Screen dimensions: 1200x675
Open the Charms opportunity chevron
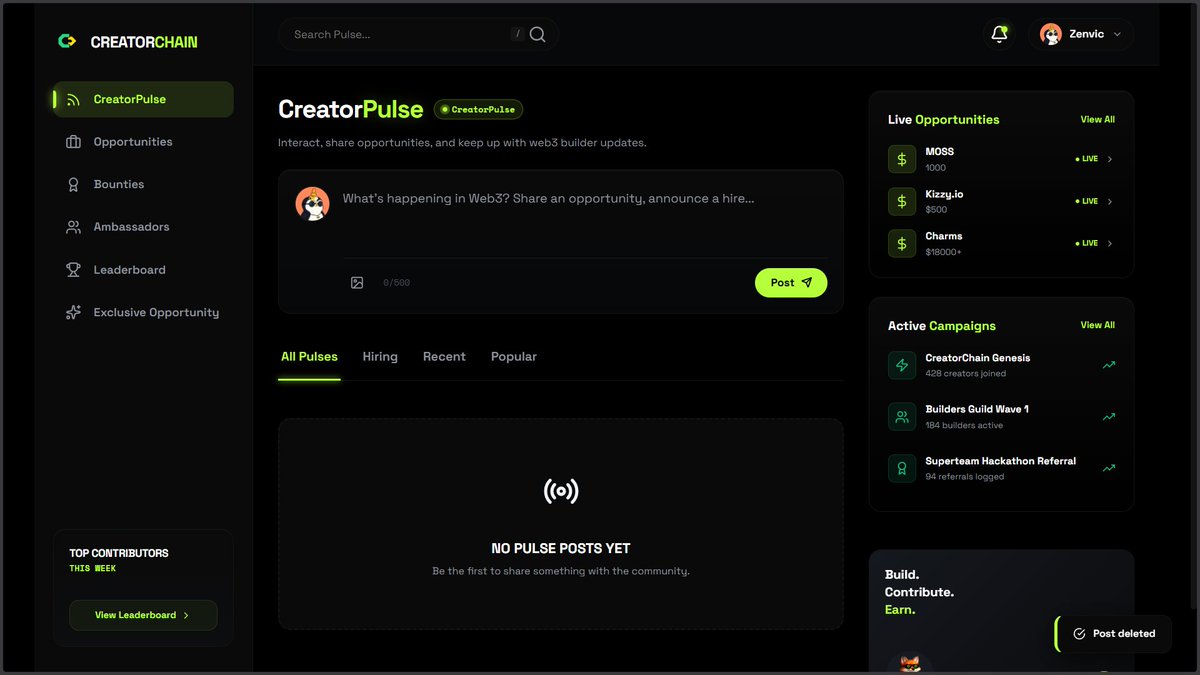1110,243
